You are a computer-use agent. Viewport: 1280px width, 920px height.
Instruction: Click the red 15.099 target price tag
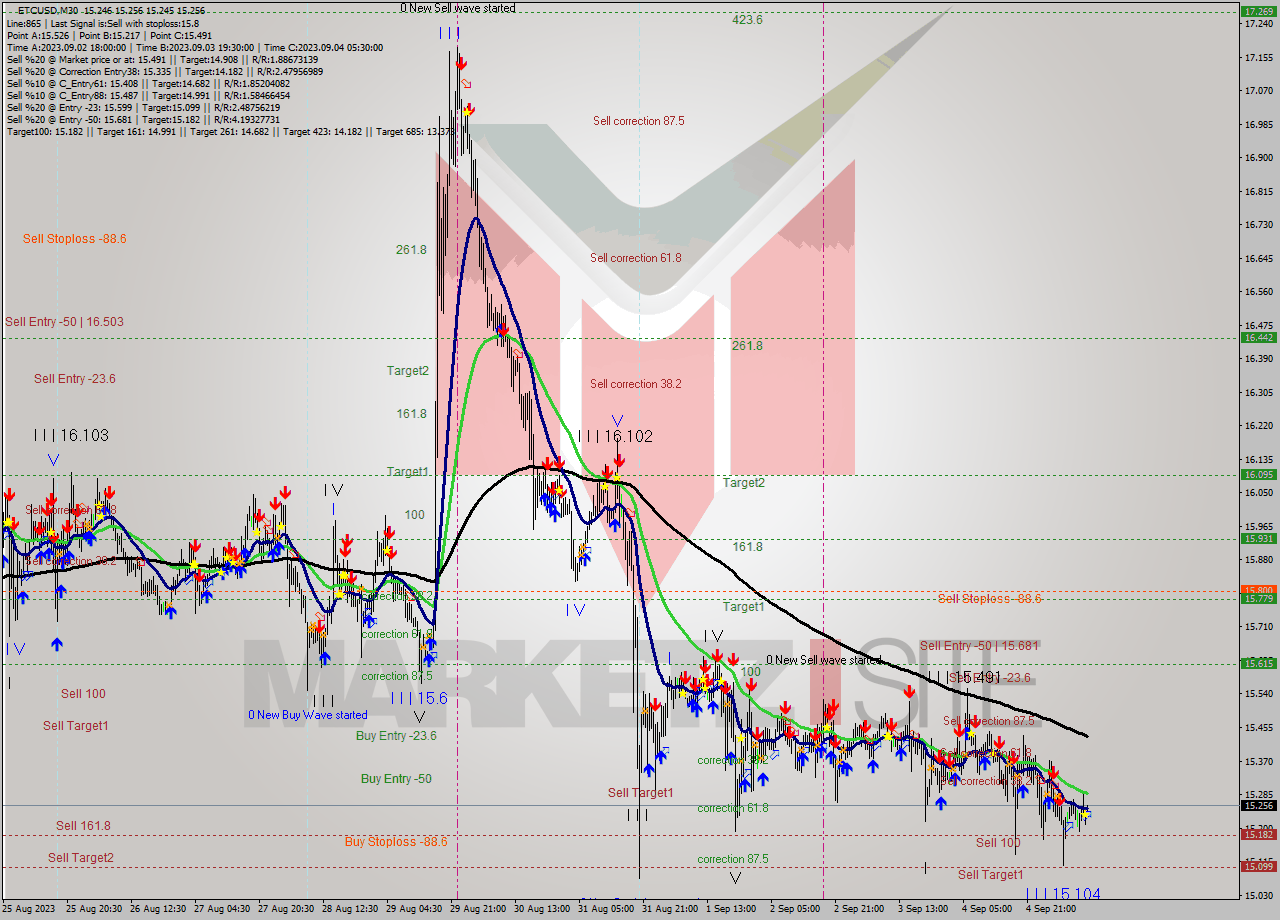(x=1258, y=866)
